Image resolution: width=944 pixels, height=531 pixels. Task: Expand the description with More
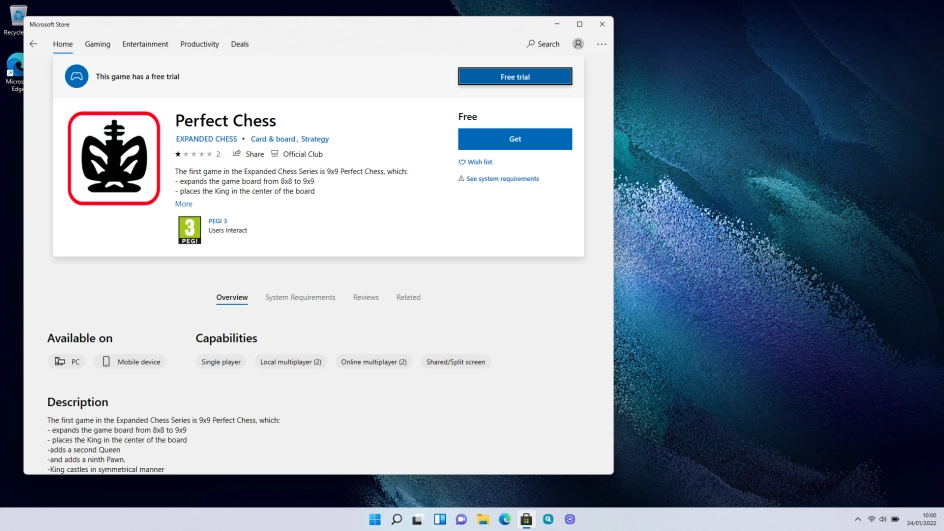[184, 204]
